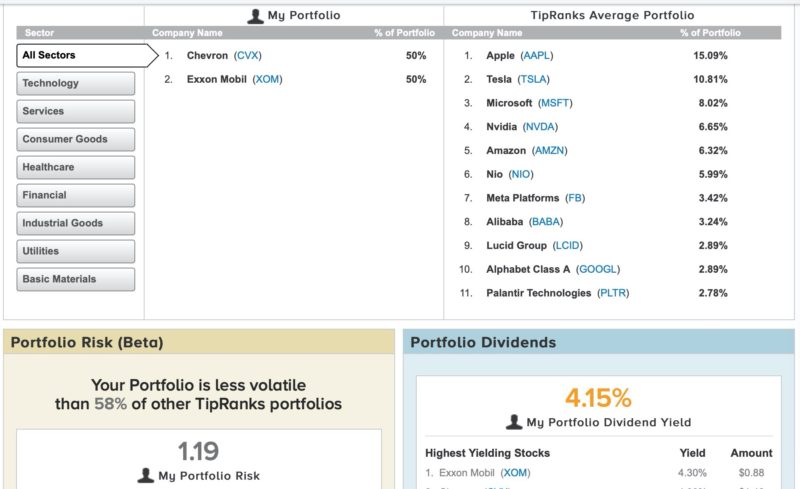The width and height of the screenshot is (800, 489).
Task: Click the Chevron company name
Action: 207,55
